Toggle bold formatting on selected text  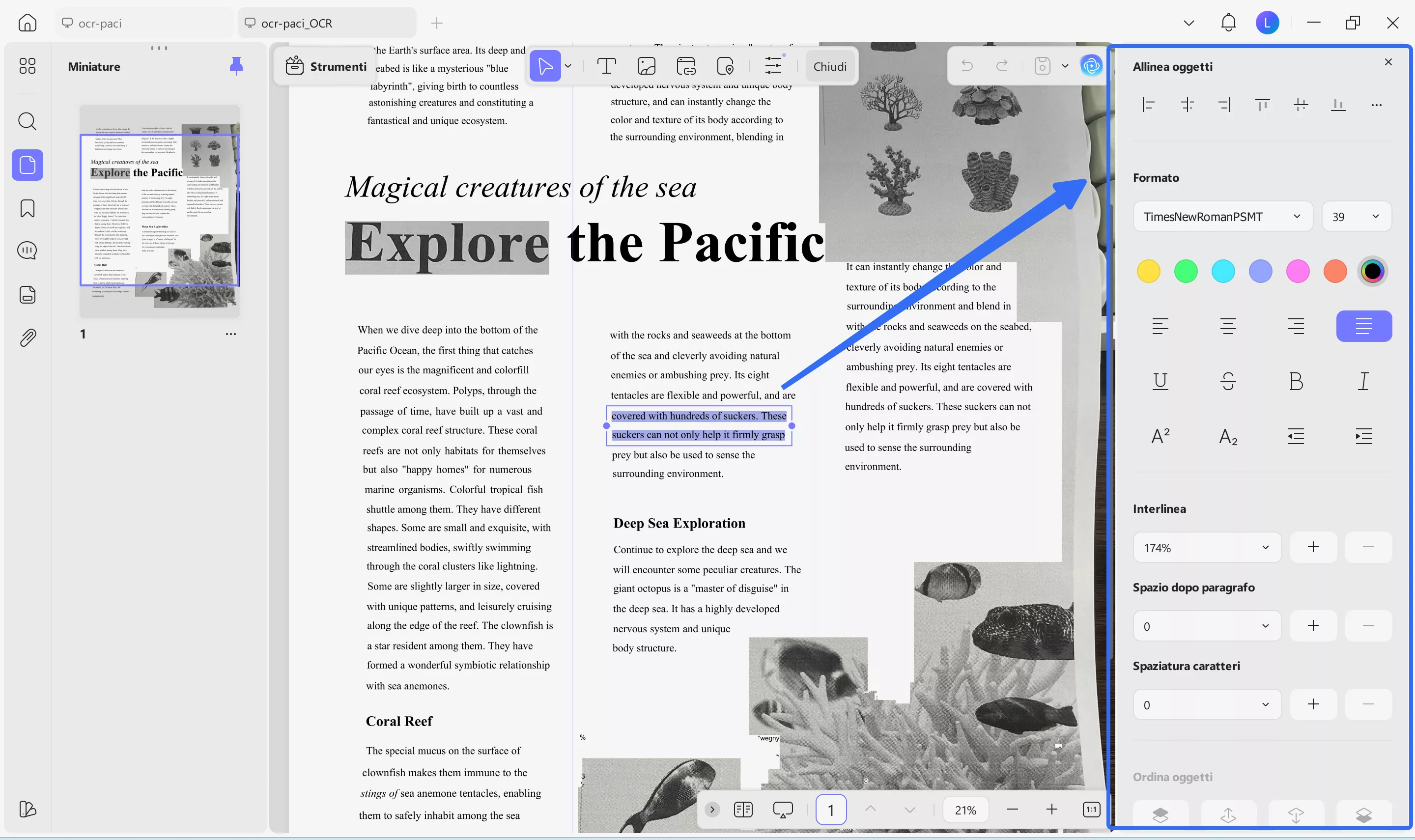point(1296,381)
